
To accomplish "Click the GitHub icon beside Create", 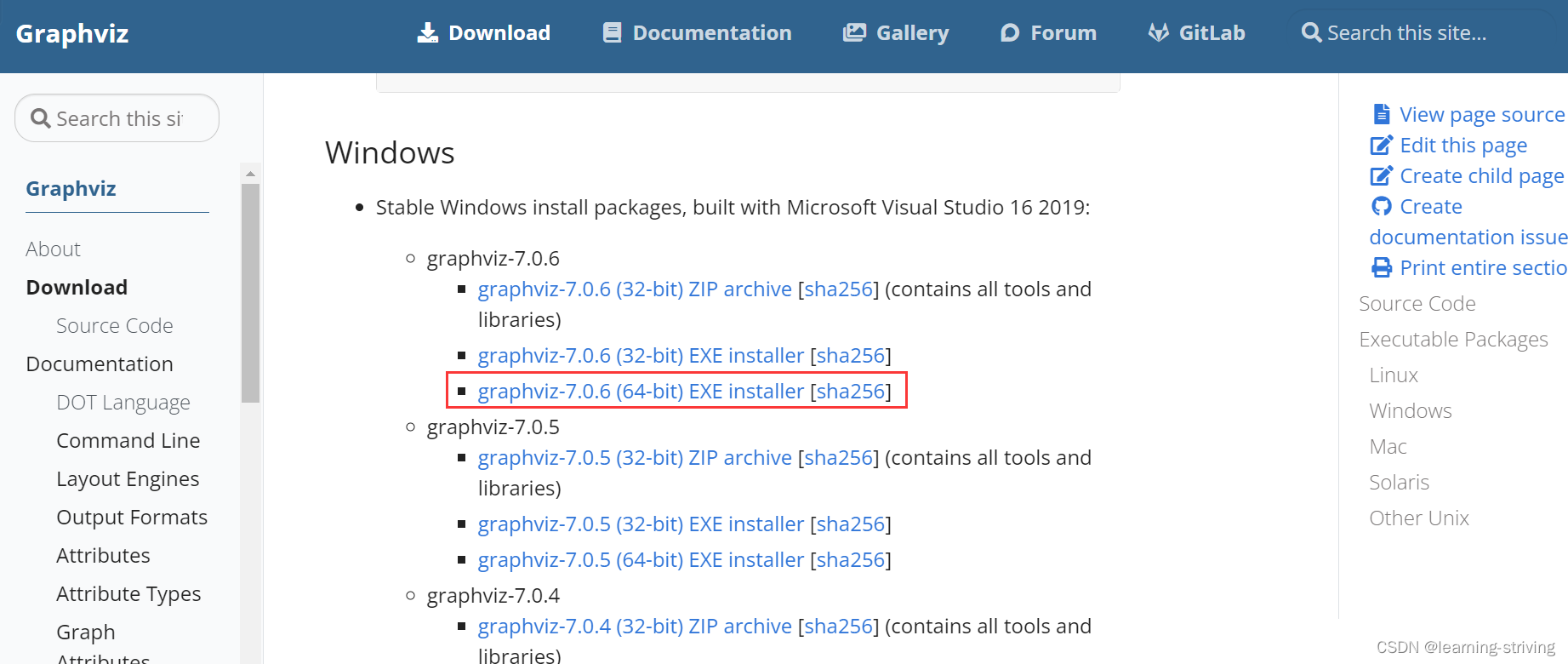I will [1382, 206].
